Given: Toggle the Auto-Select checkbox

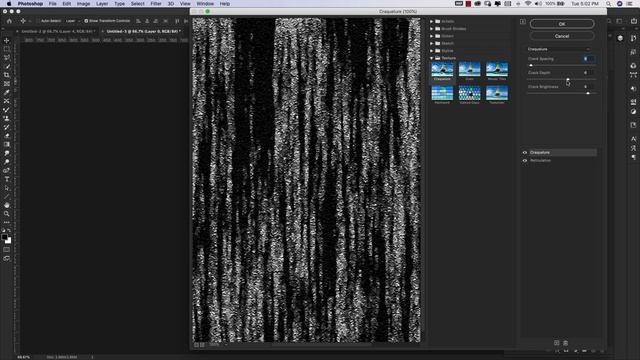Looking at the screenshot, I should coord(38,21).
